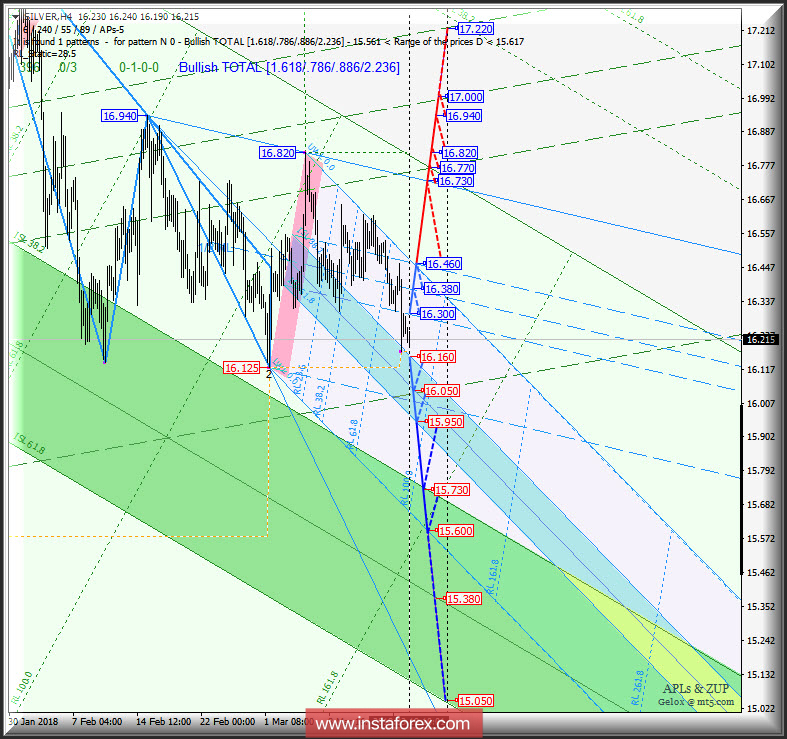Viewport: 787px width, 739px height.
Task: Click the 17.220 blue price label
Action: [476, 29]
